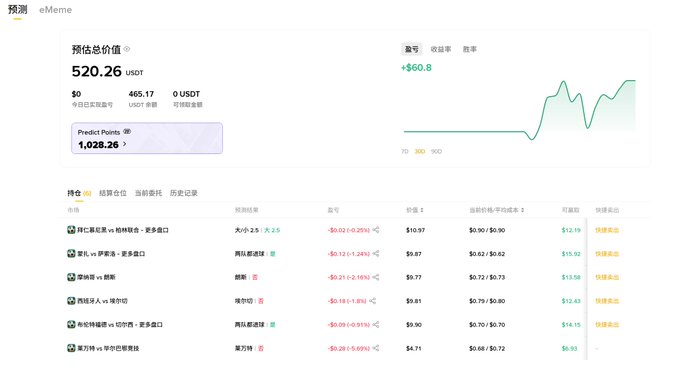
Task: Click 快捷卖出 for the $12.43 row
Action: click(x=607, y=301)
